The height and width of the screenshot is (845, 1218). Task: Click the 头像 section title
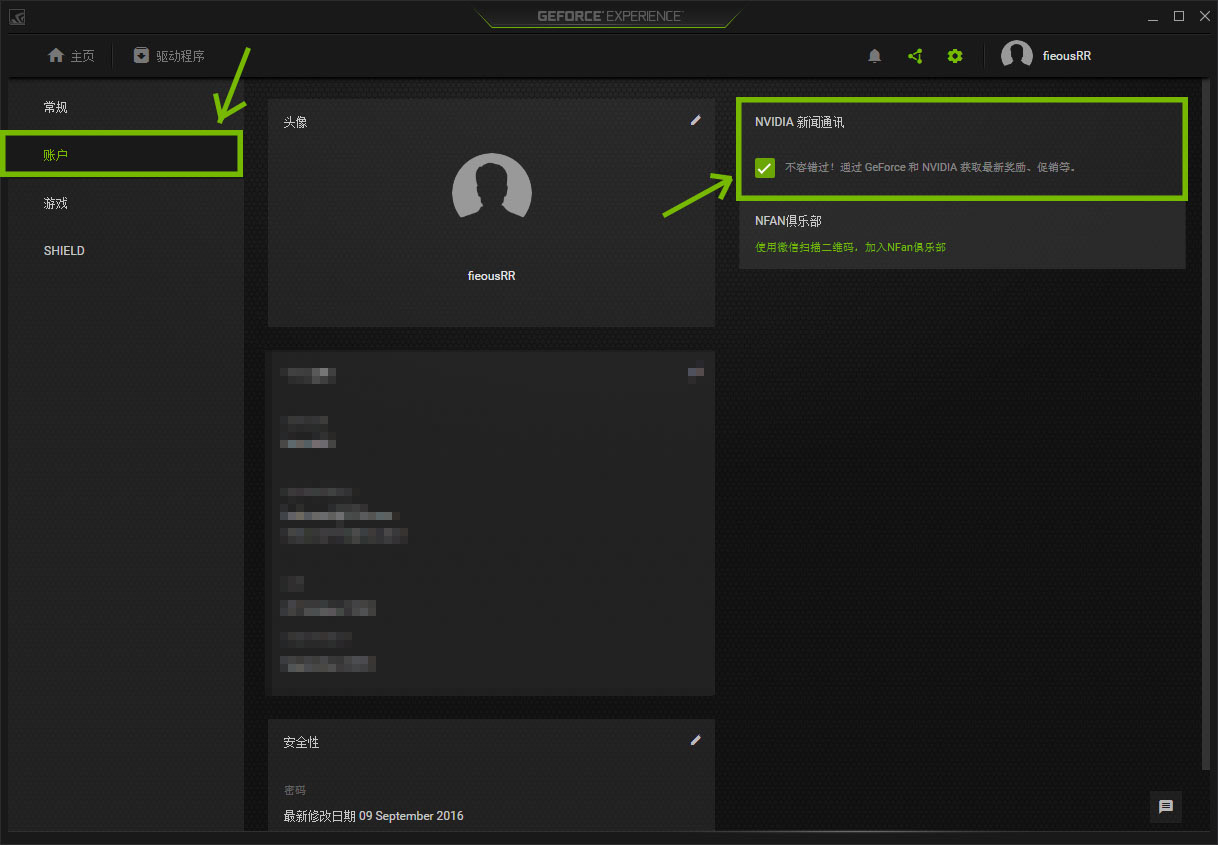coord(295,122)
